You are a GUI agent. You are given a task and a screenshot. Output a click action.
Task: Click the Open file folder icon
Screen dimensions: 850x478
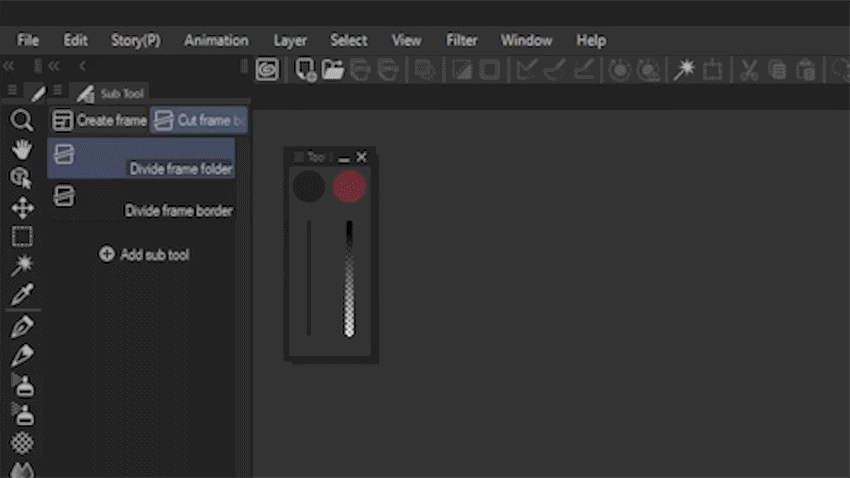coord(333,70)
